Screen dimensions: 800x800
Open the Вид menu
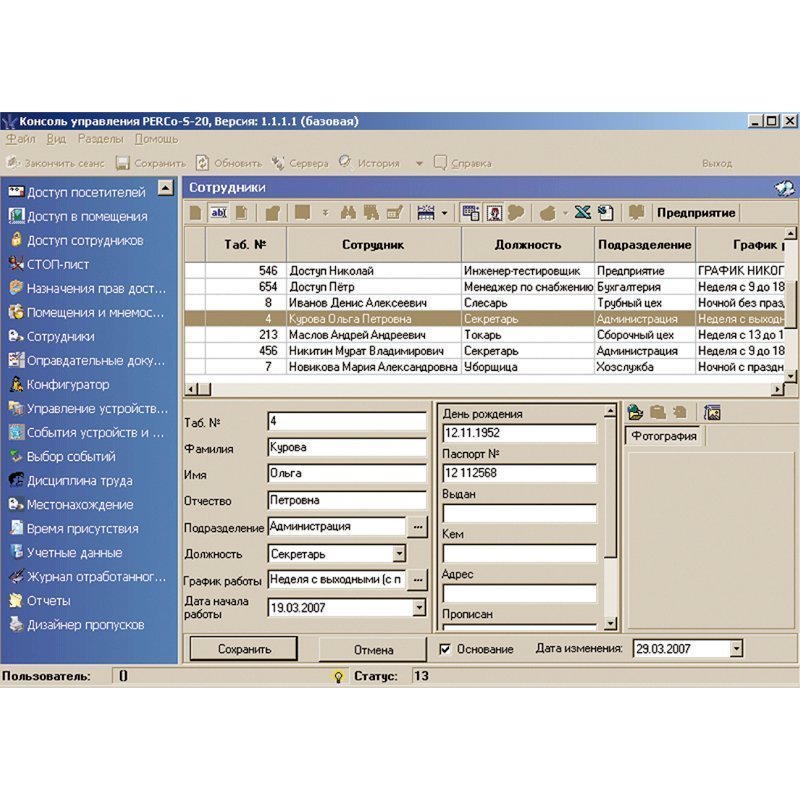pyautogui.click(x=56, y=139)
